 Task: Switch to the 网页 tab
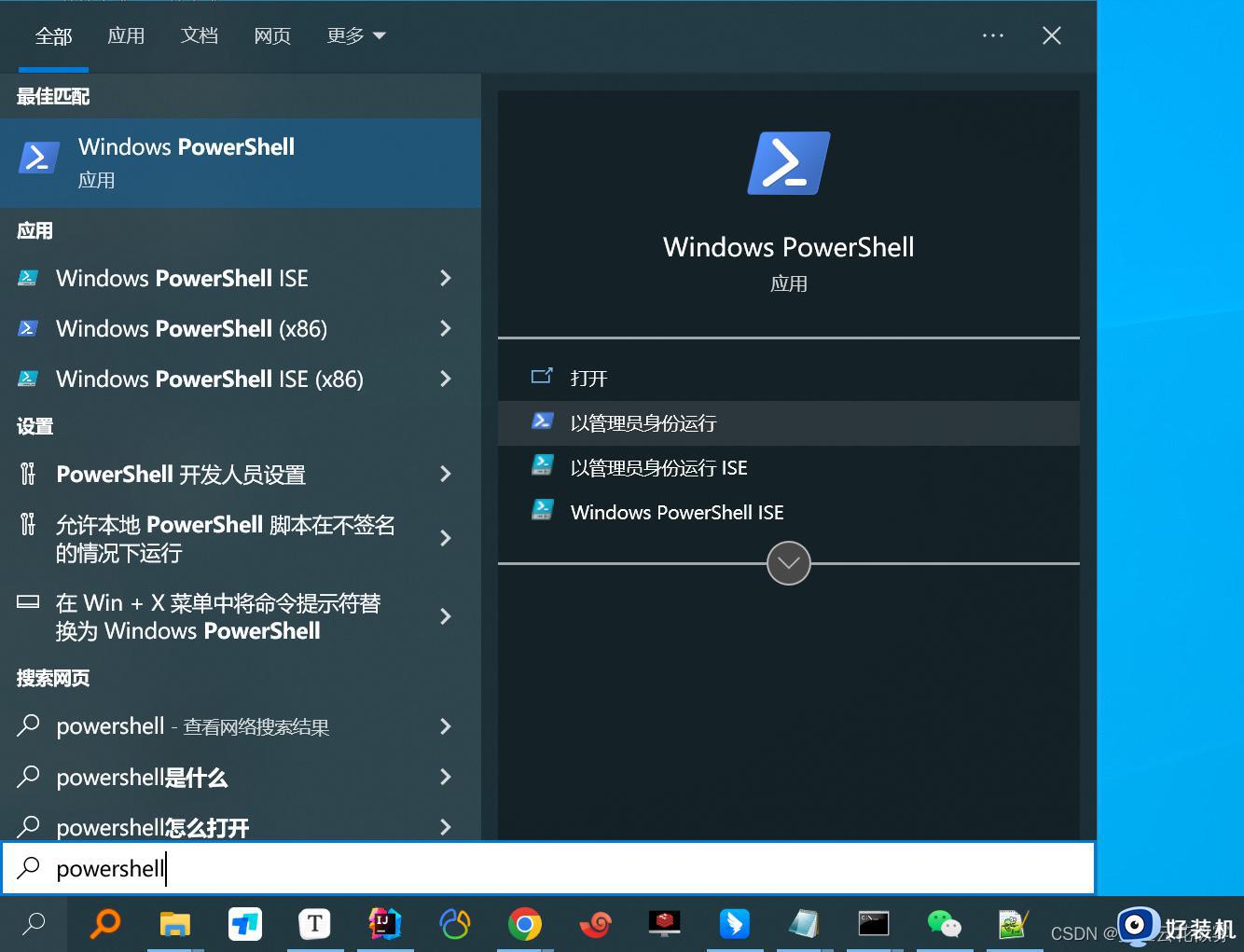pyautogui.click(x=272, y=35)
